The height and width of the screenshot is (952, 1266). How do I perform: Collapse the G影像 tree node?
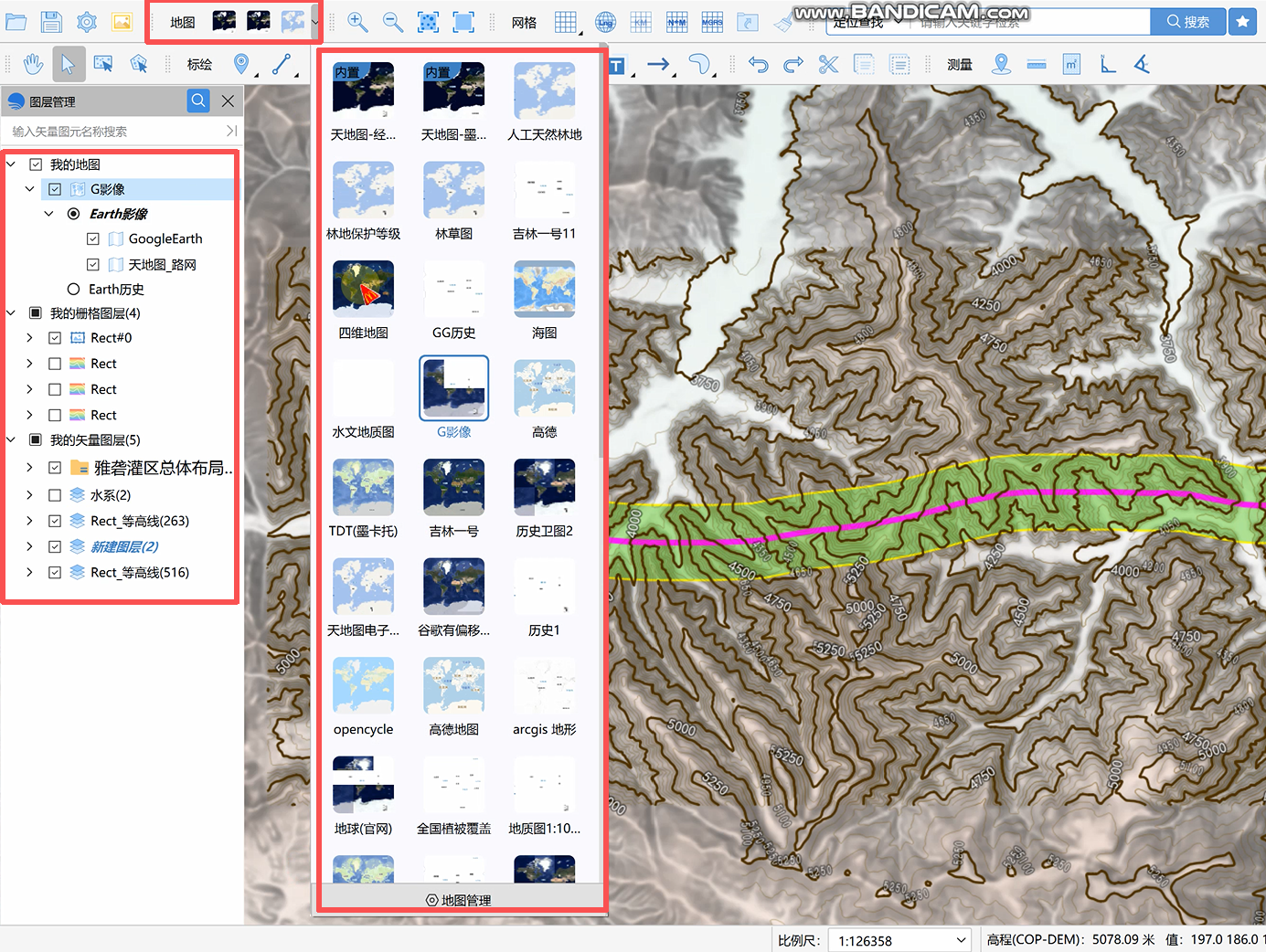(x=30, y=189)
